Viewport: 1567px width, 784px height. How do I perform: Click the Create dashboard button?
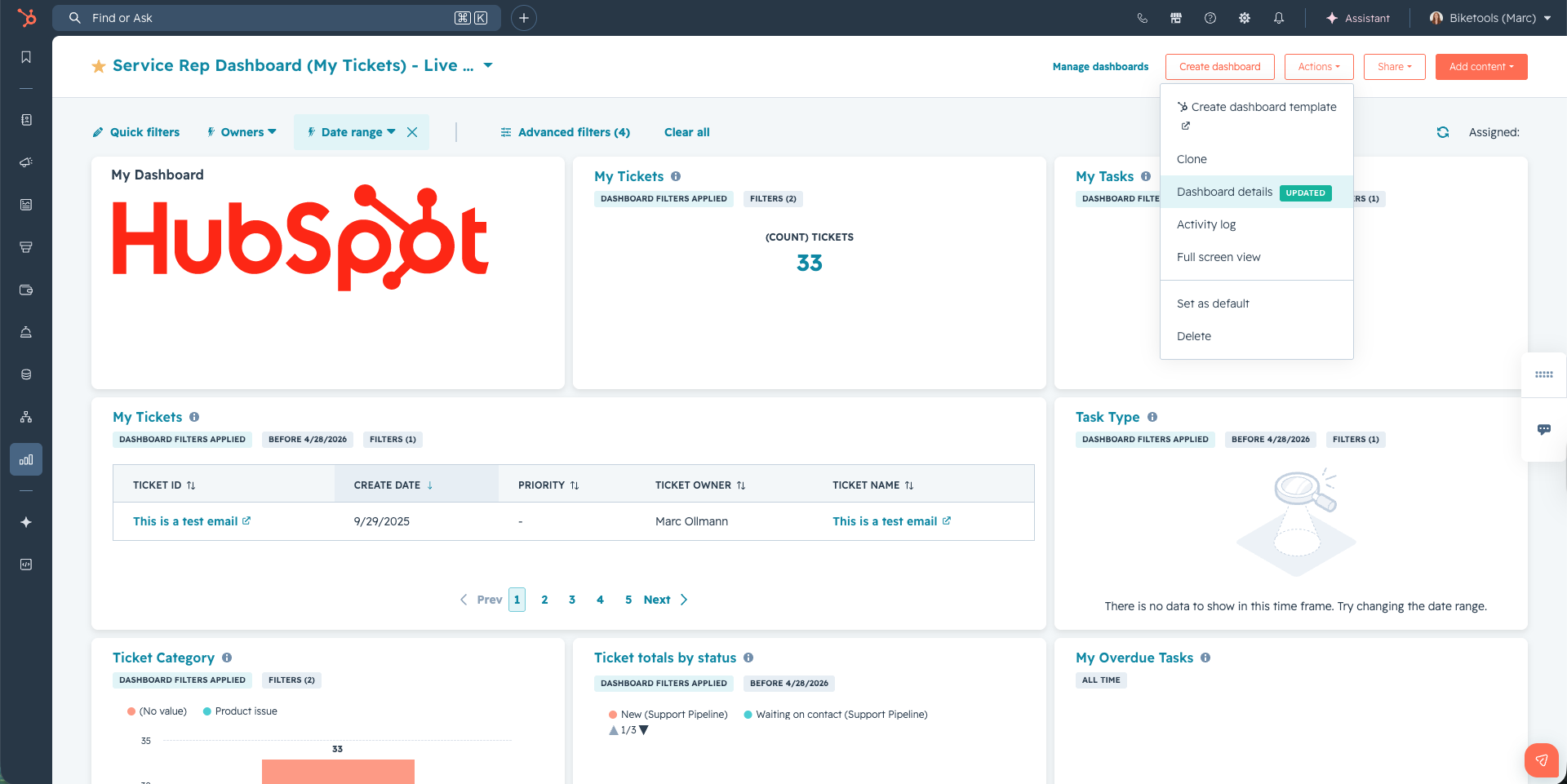click(x=1220, y=67)
